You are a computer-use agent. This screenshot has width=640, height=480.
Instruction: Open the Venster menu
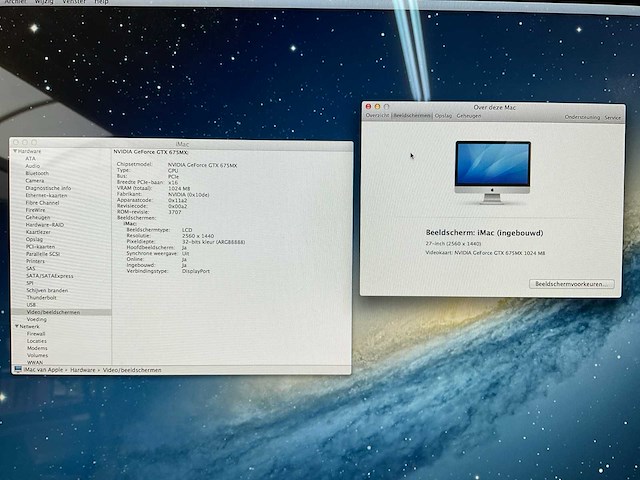coord(74,2)
